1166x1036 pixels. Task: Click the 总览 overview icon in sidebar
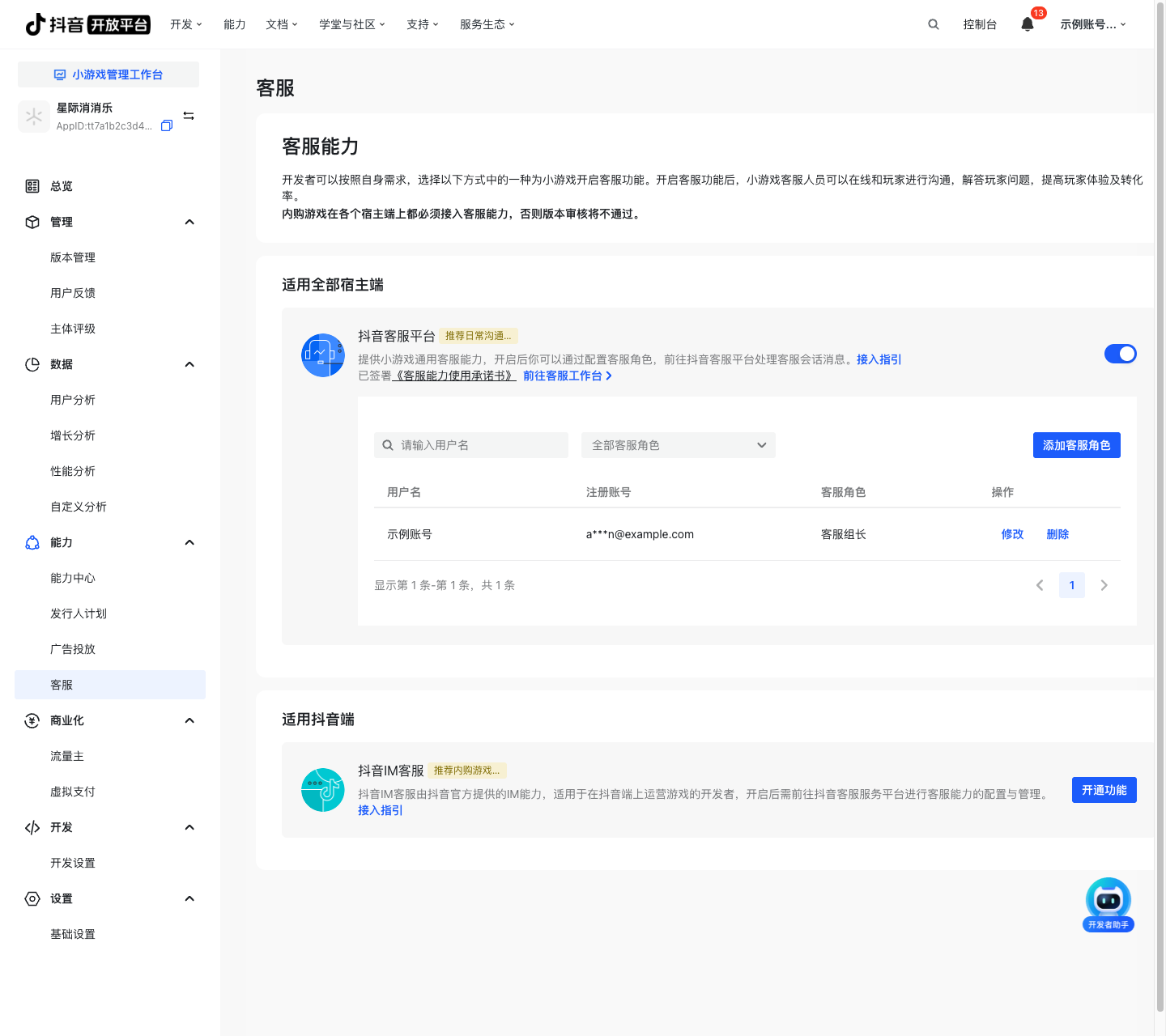[x=32, y=186]
